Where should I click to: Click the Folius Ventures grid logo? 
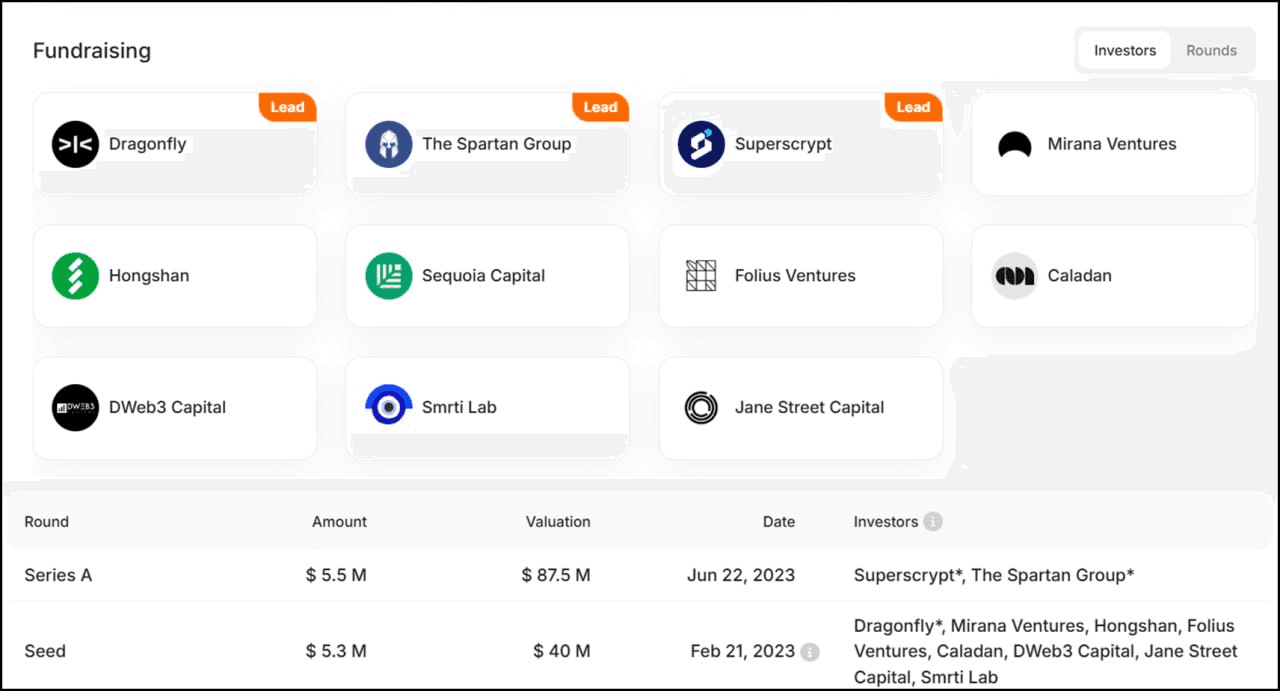tap(701, 276)
